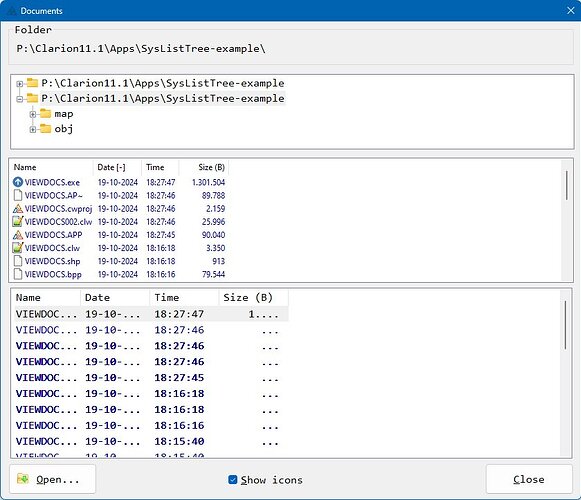
Task: Select lower list row with time 18:27:47
Action: 151,314
